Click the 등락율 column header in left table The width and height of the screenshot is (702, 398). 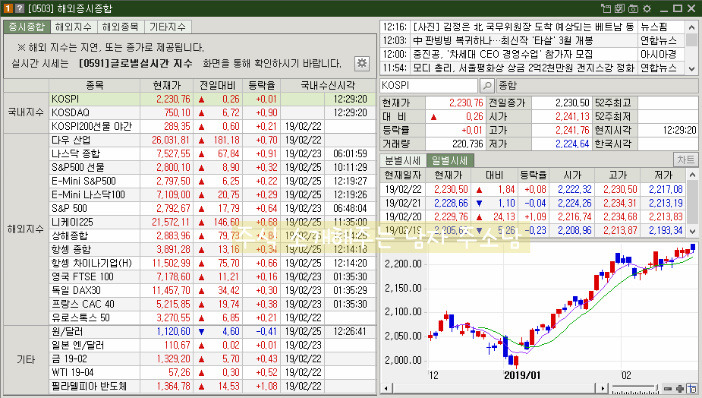(x=262, y=85)
